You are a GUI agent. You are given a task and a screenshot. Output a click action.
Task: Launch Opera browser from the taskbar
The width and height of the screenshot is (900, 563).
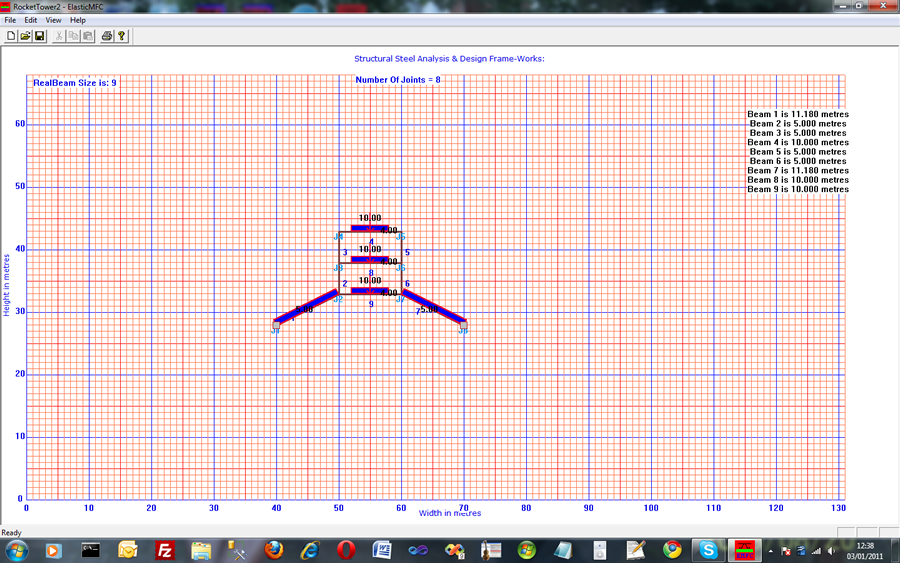tap(346, 551)
